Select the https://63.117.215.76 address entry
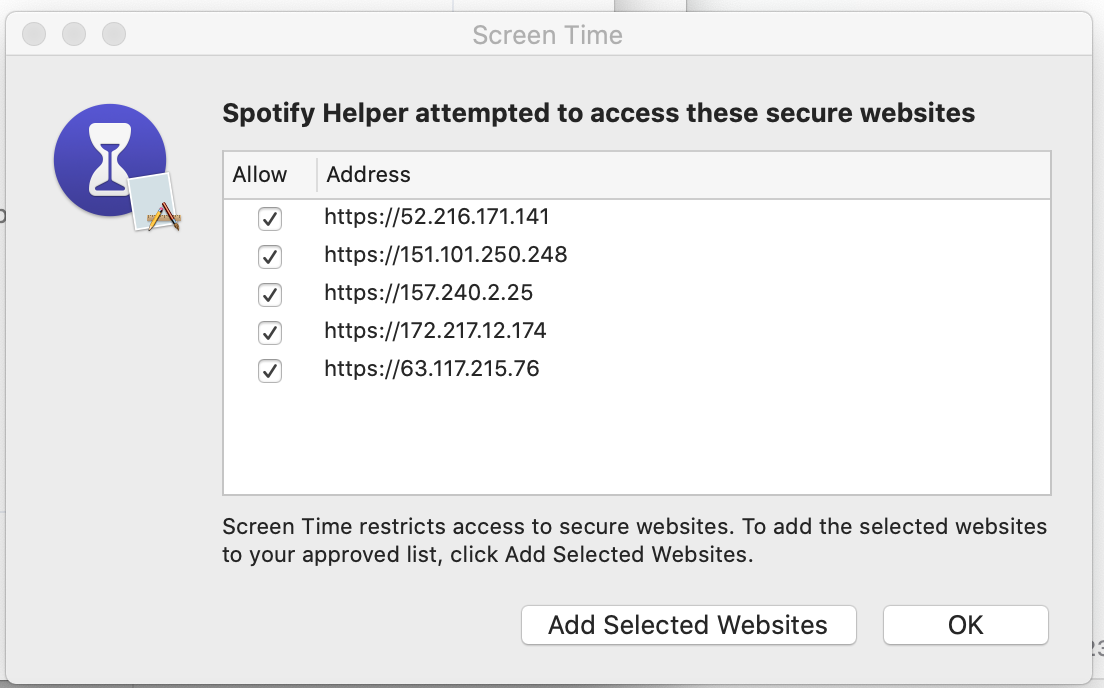The image size is (1104, 688). (432, 369)
